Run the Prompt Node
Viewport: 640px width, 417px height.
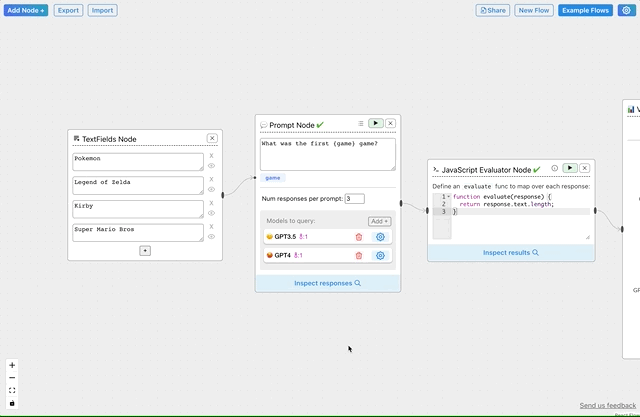coord(376,123)
